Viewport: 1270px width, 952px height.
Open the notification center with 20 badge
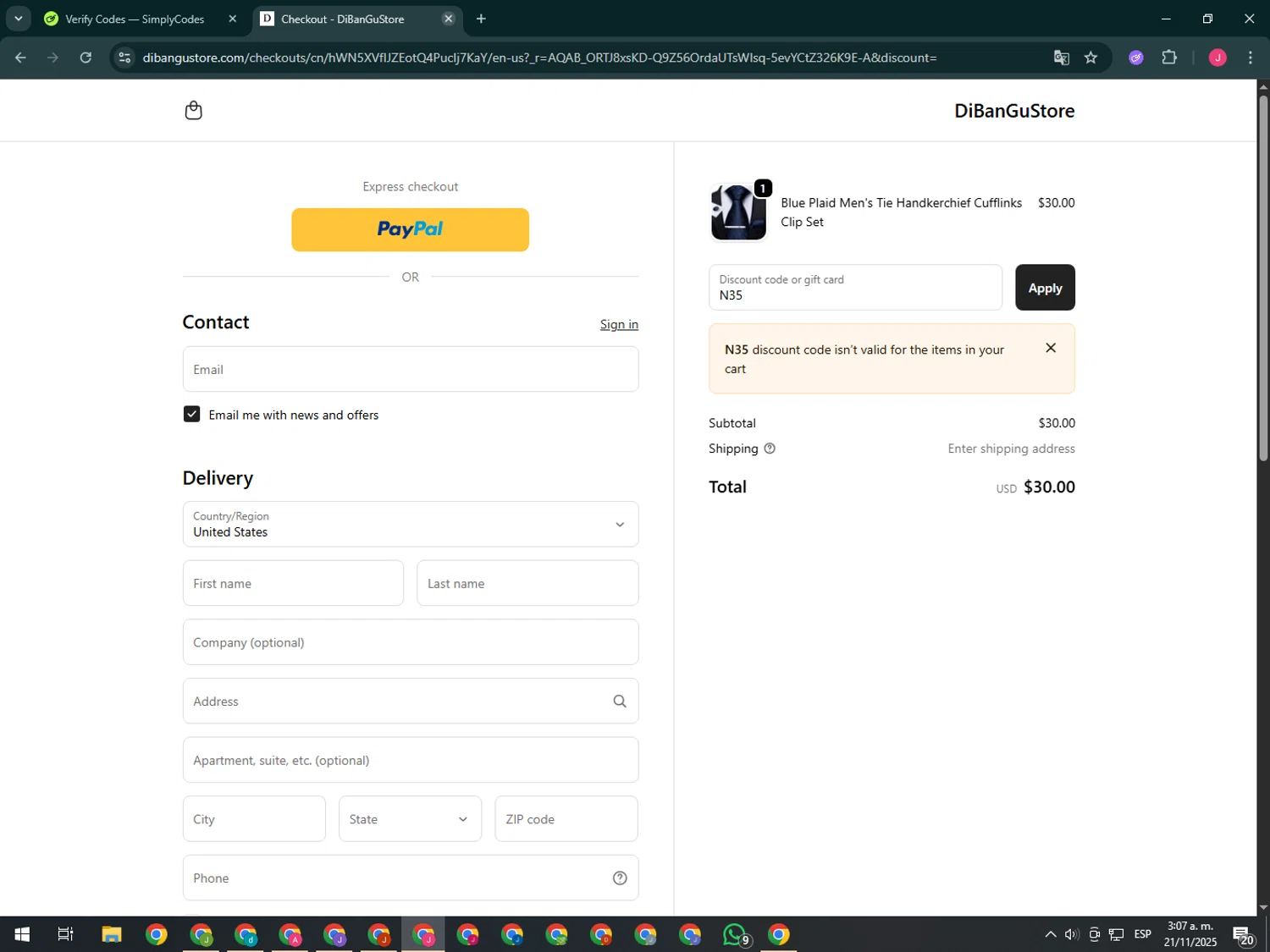click(1243, 935)
